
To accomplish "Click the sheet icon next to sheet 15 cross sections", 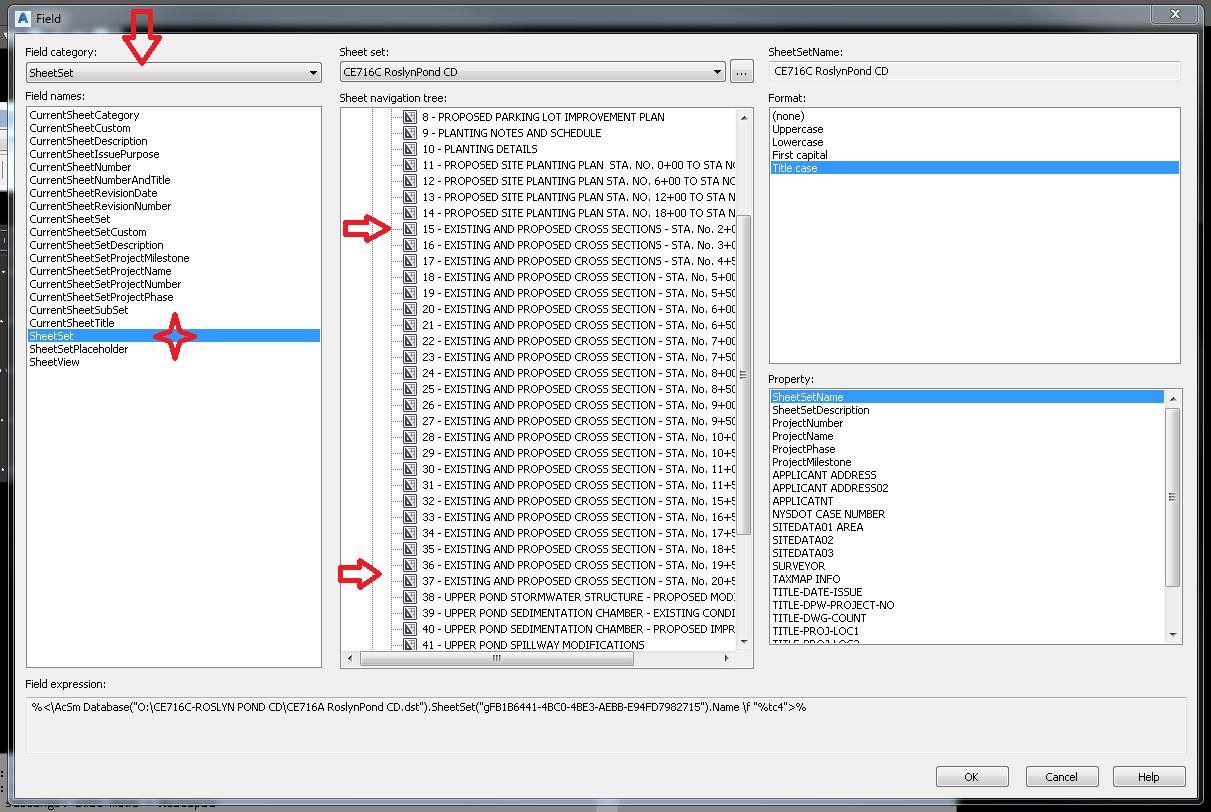I will [x=409, y=228].
